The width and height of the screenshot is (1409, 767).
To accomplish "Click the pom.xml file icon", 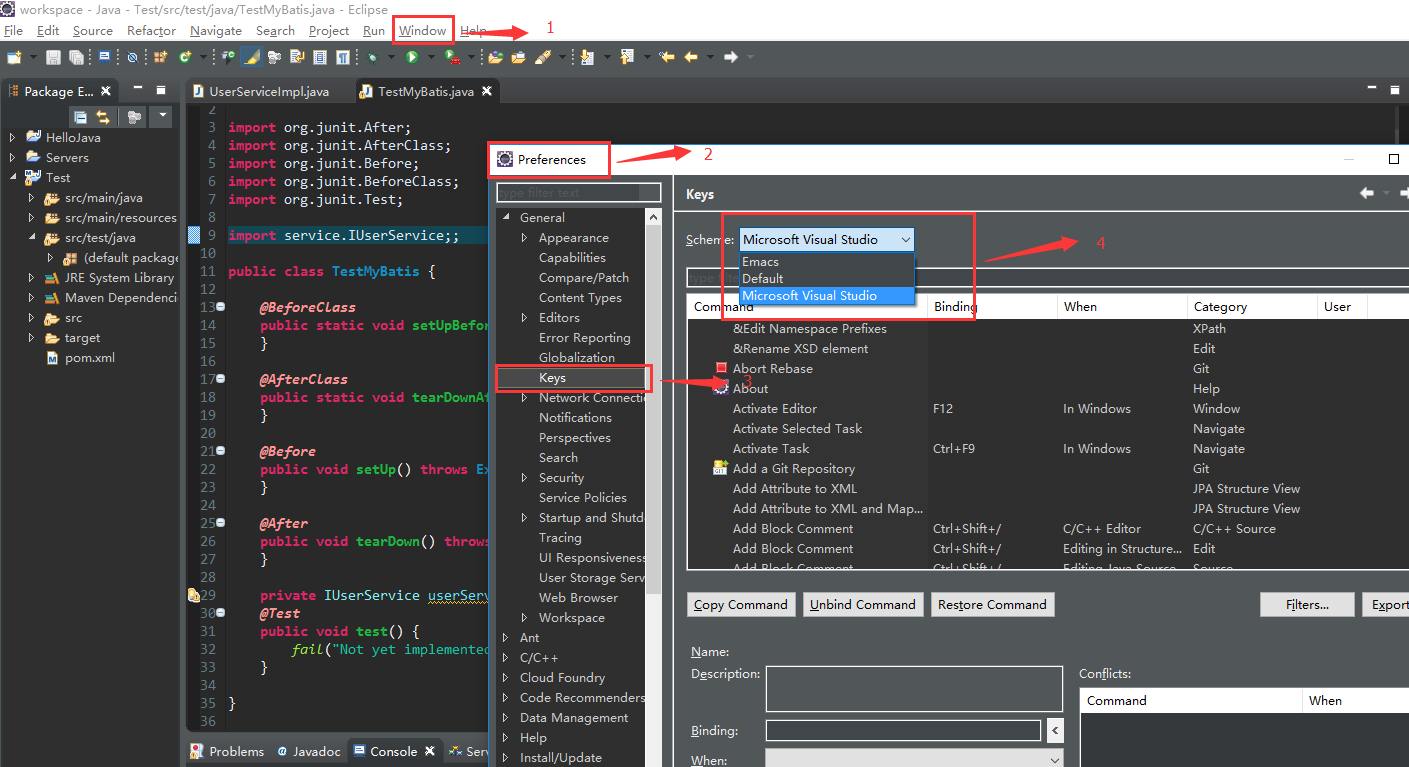I will click(x=52, y=358).
